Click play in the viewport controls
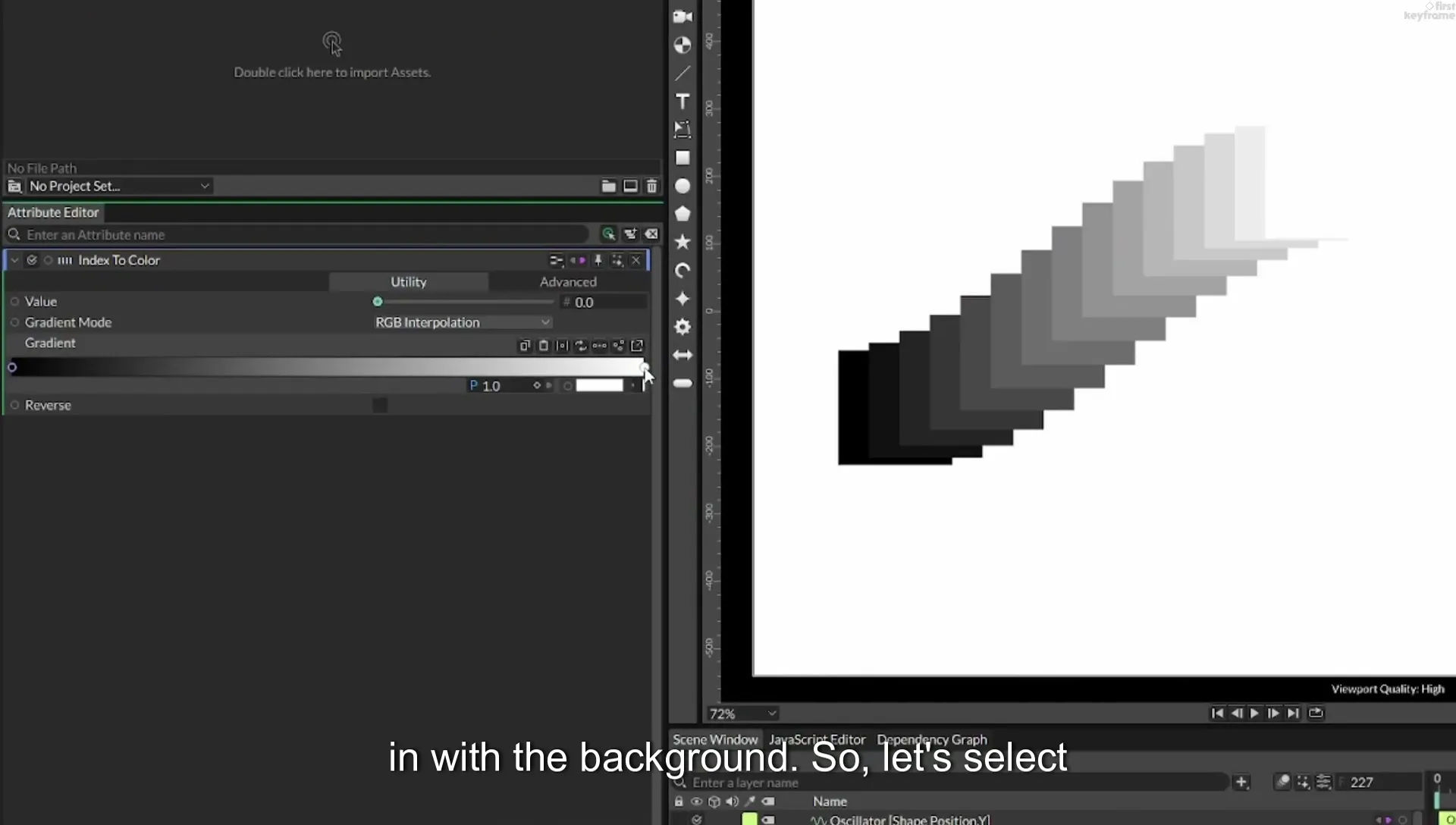 point(1254,713)
